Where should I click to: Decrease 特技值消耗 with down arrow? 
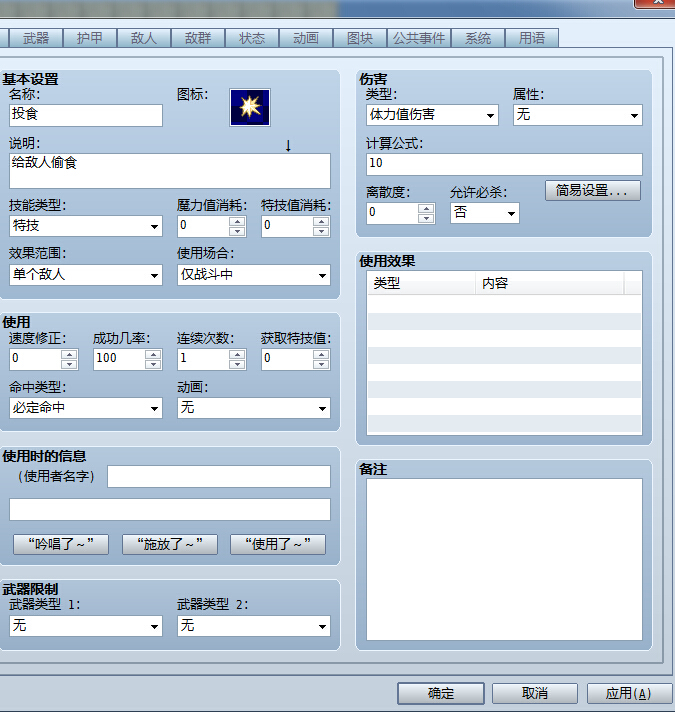tap(321, 231)
